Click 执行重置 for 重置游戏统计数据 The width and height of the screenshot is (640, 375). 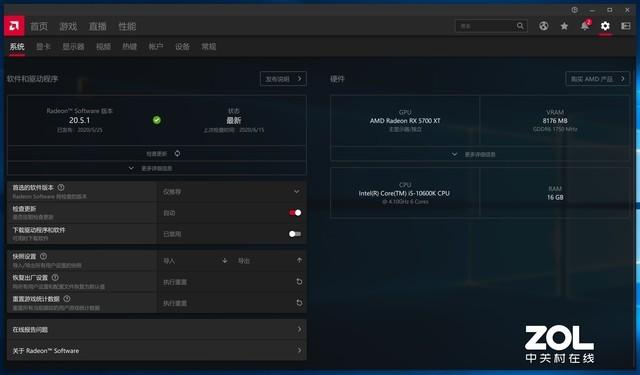[x=231, y=303]
